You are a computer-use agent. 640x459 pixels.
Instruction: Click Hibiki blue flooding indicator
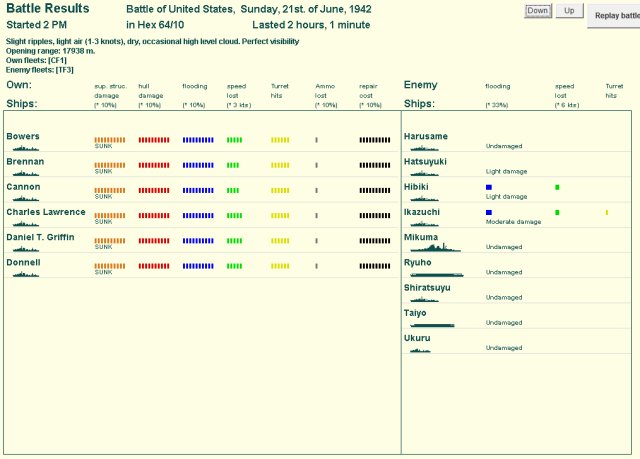pos(489,187)
